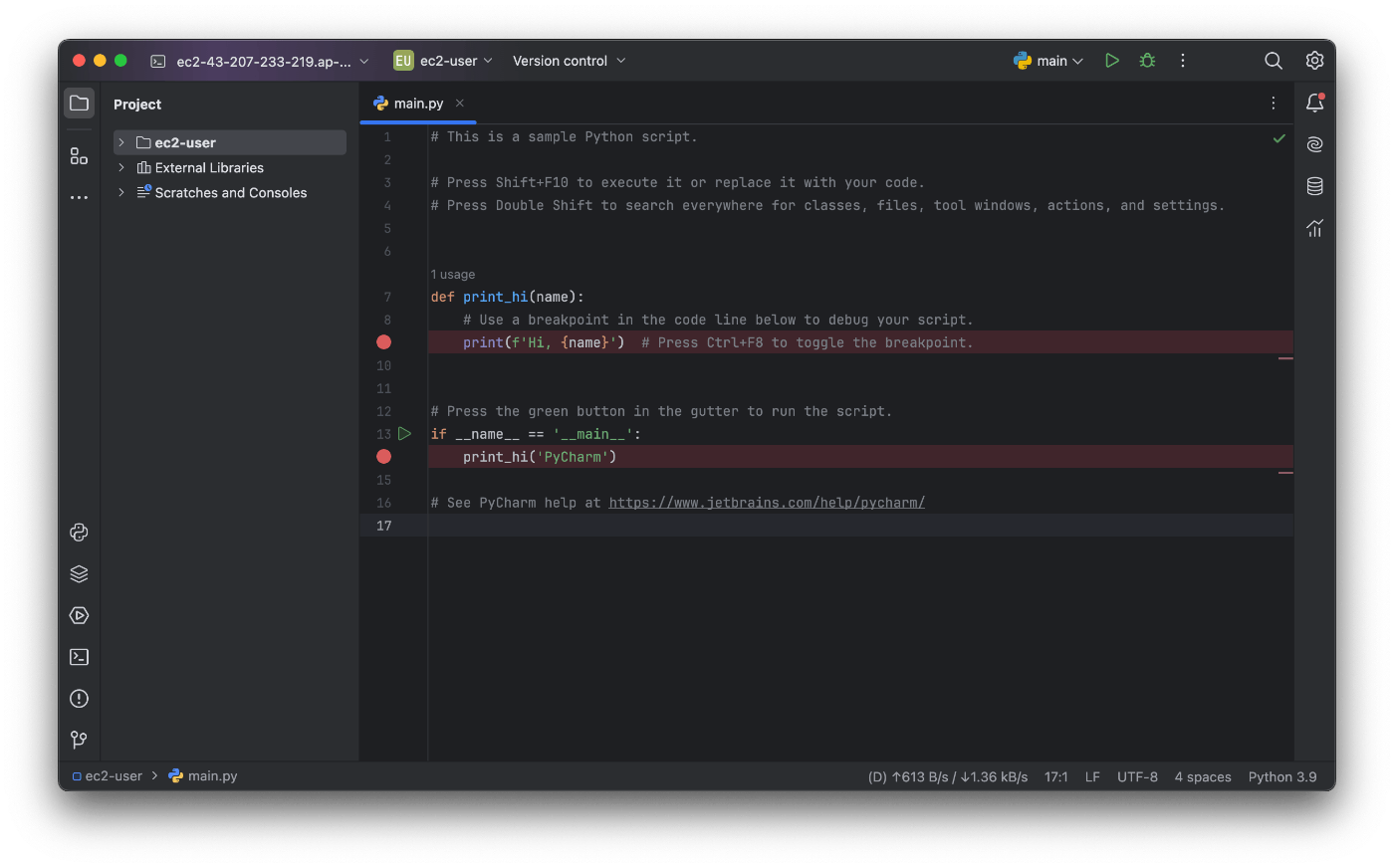
Task: Open the Project tool window folder icon
Action: click(x=80, y=104)
